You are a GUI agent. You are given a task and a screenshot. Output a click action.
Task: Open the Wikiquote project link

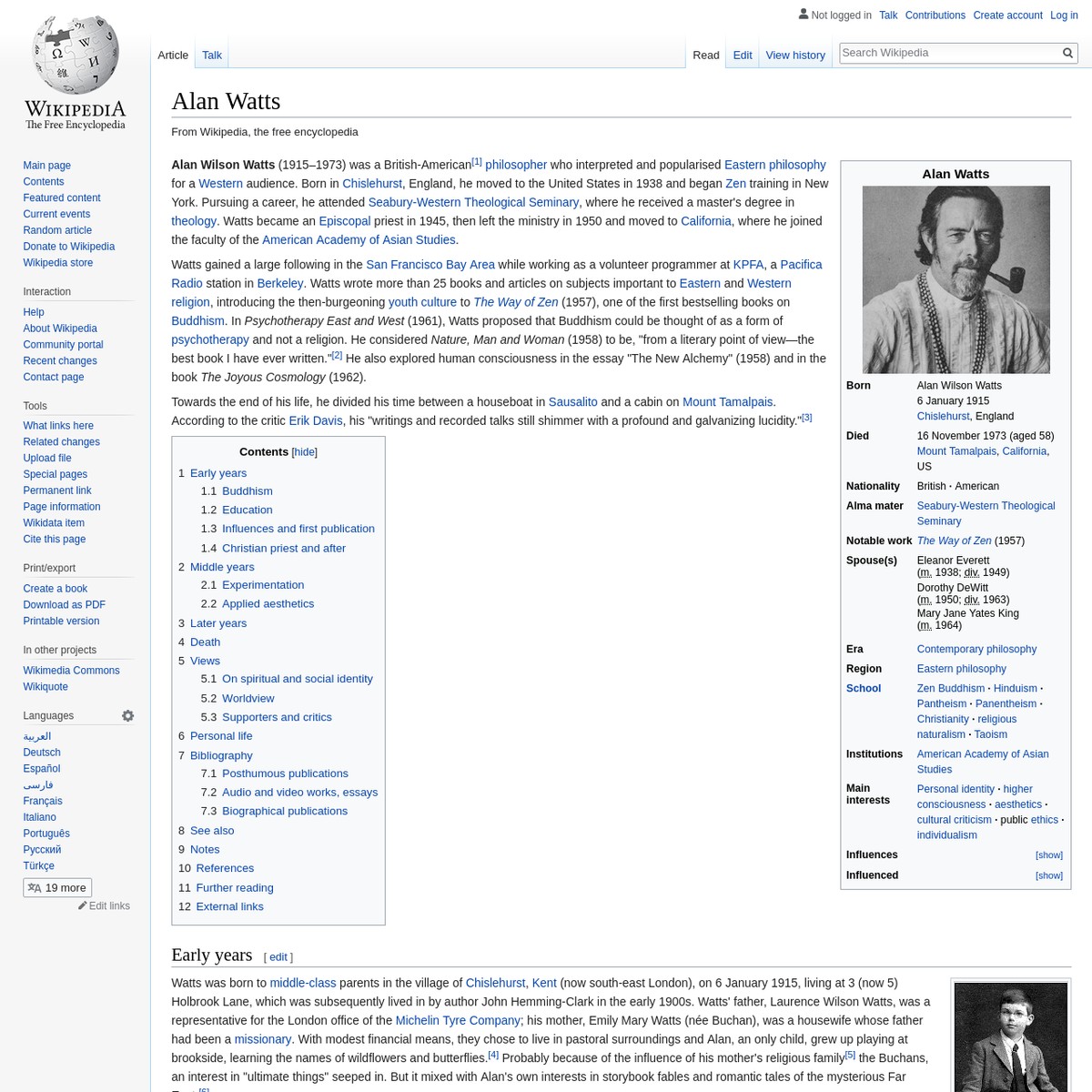45,686
